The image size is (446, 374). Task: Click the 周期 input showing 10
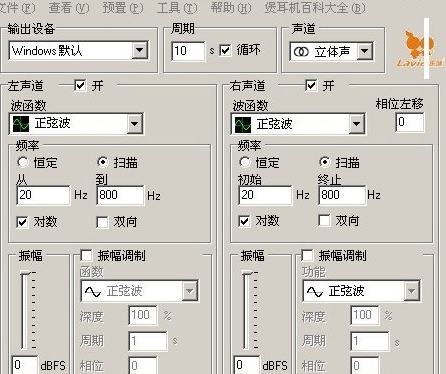coord(188,51)
